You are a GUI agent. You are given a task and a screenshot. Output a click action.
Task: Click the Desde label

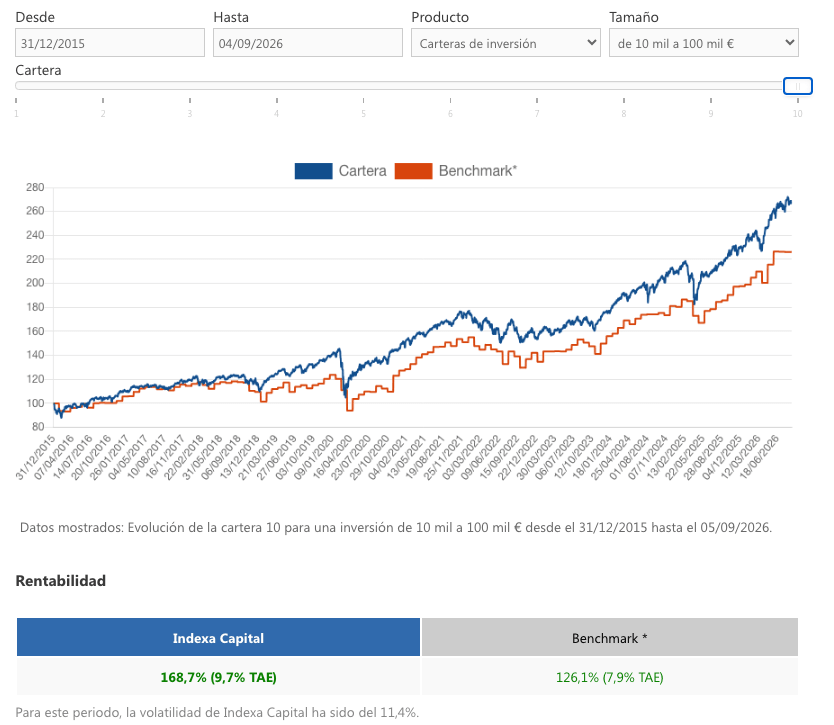35,17
